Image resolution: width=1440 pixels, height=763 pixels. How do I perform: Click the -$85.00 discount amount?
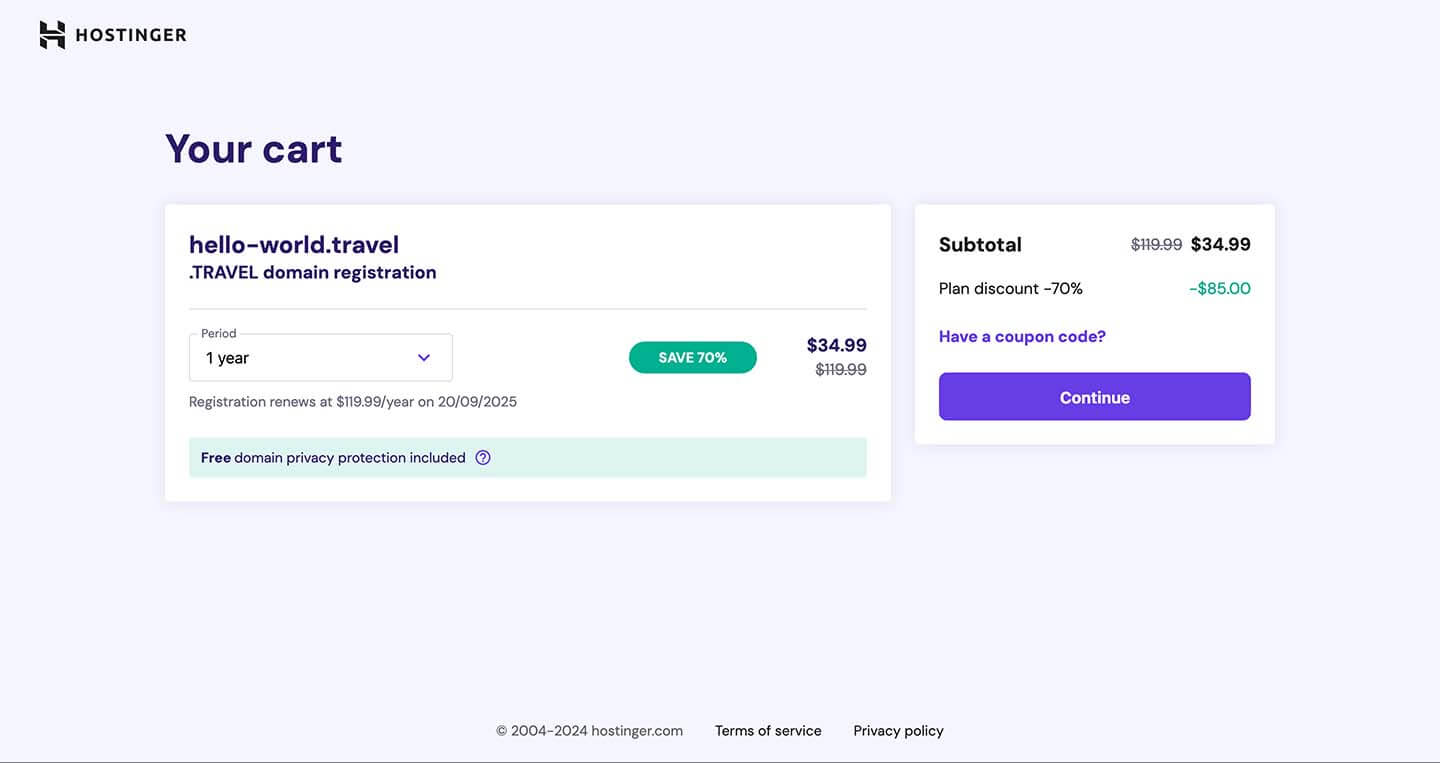pos(1220,289)
